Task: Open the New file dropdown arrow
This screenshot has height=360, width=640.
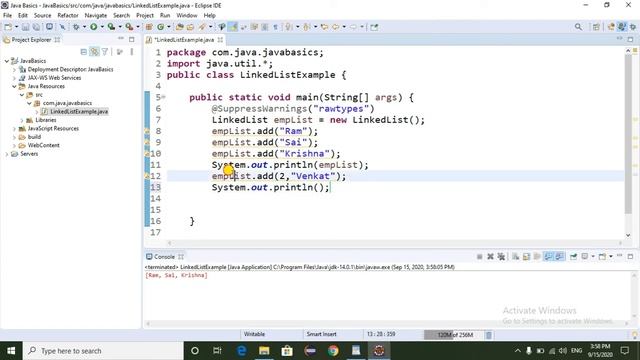Action: point(16,27)
